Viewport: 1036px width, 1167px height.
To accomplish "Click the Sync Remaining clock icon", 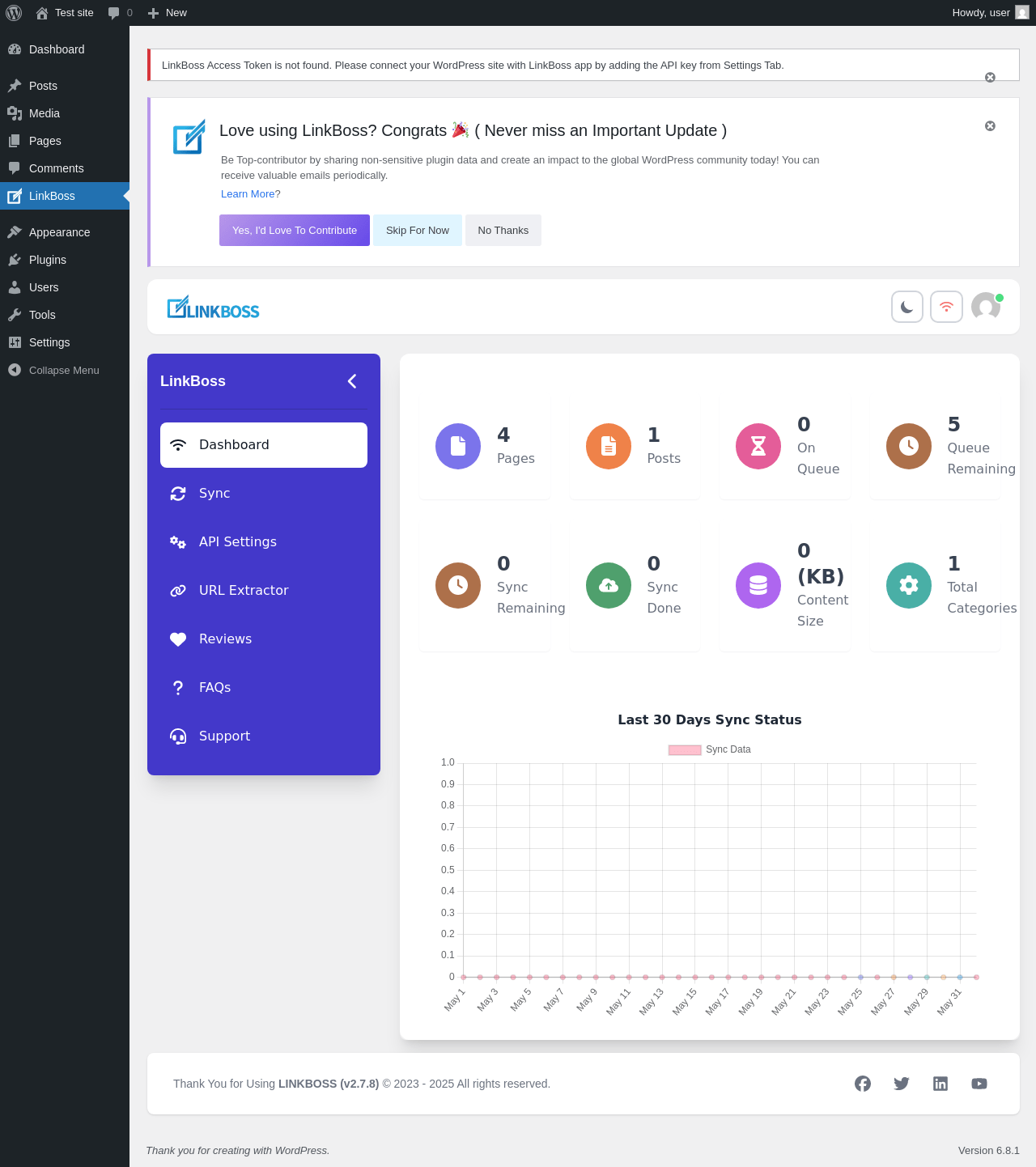I will (x=458, y=585).
